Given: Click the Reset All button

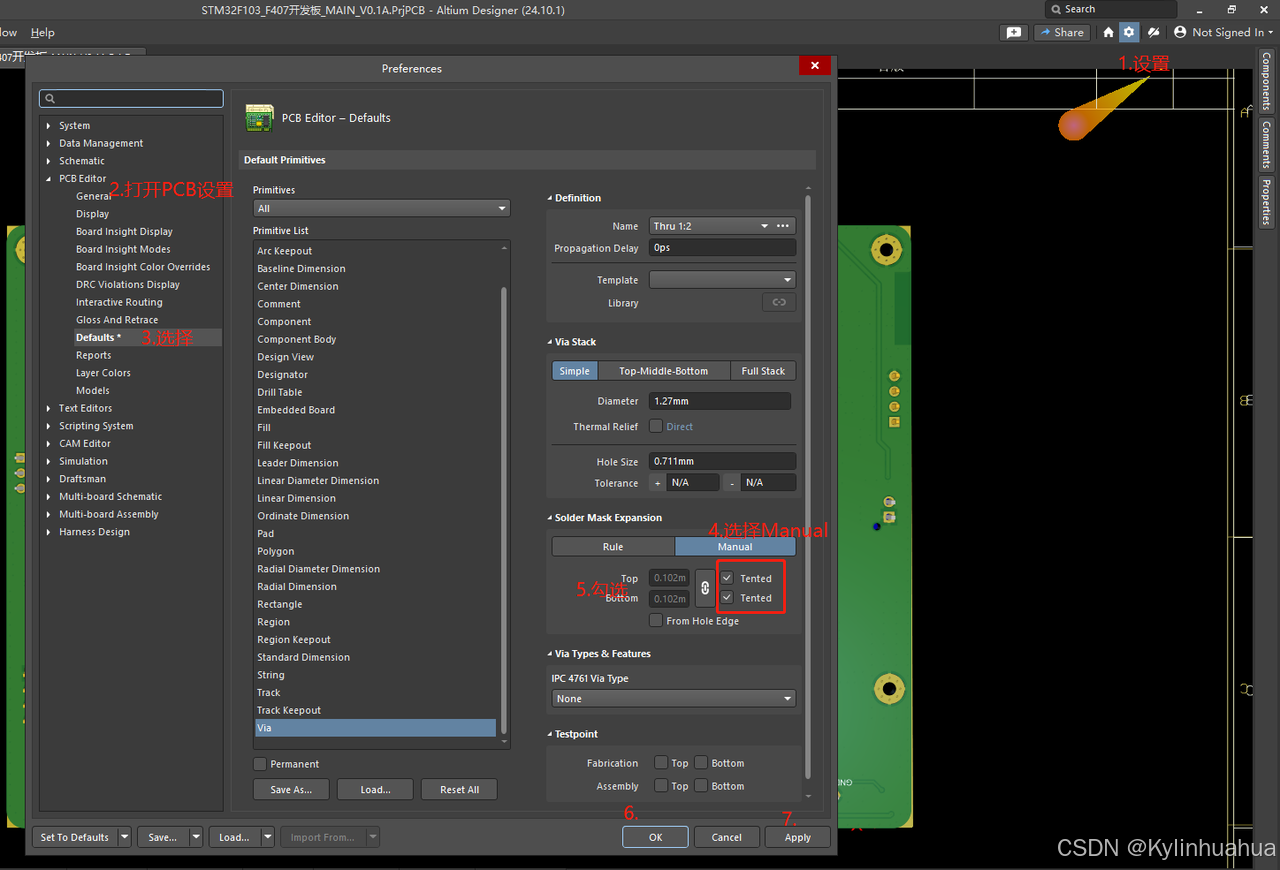Looking at the screenshot, I should (459, 789).
